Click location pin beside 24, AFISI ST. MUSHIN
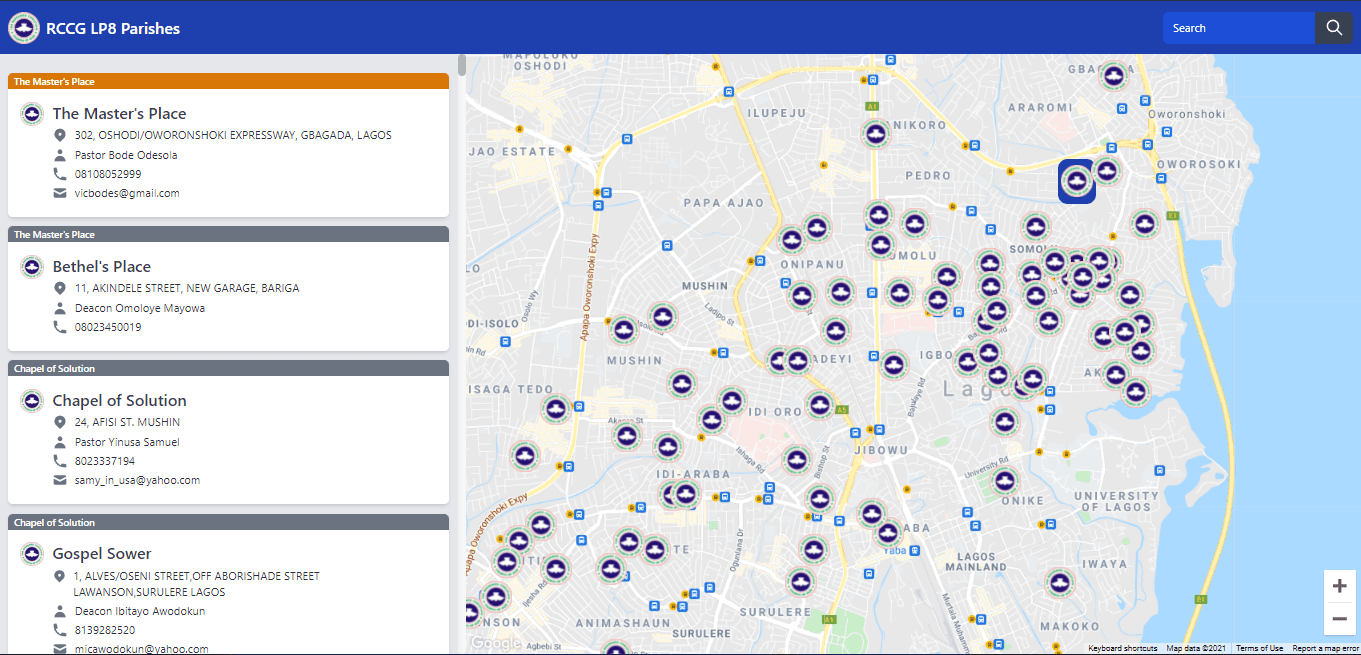1361x655 pixels. click(x=60, y=422)
